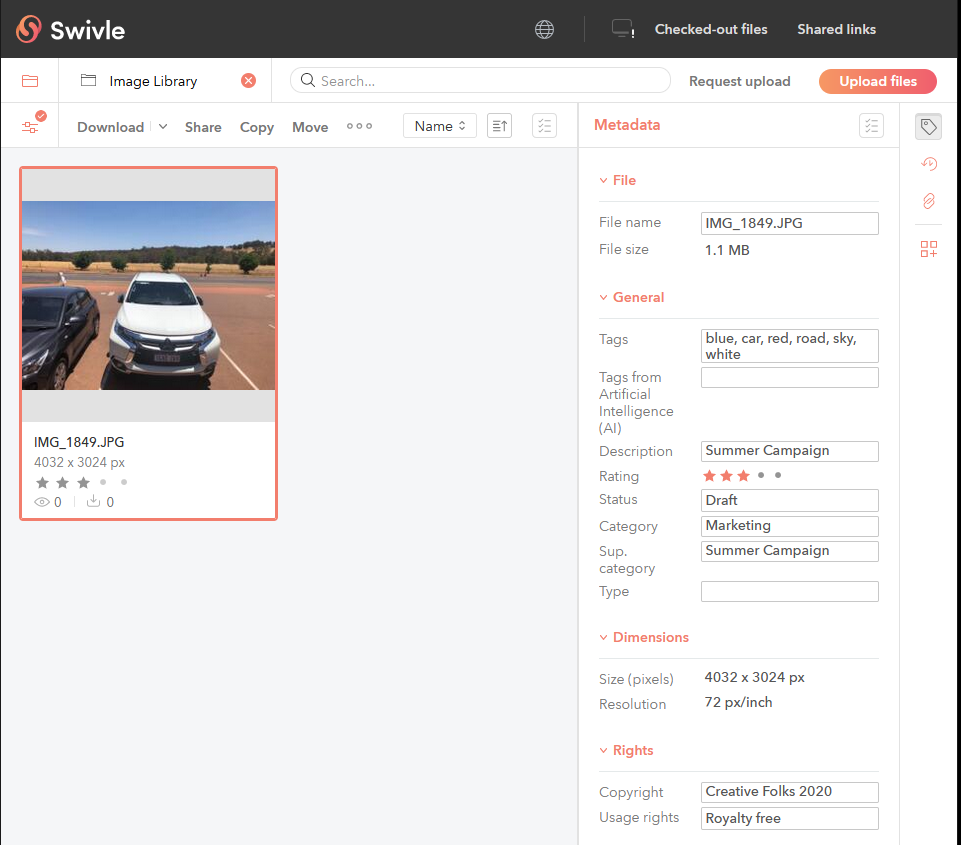
Task: Open the folder browser icon
Action: (x=30, y=81)
